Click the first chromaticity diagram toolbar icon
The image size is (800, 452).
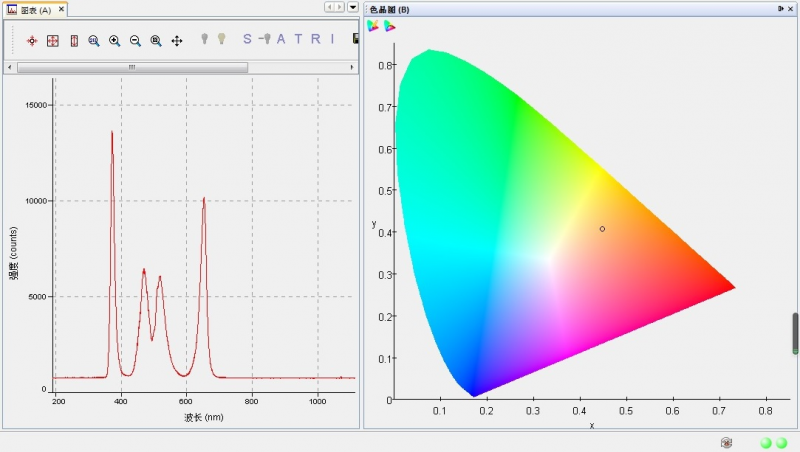tap(373, 26)
